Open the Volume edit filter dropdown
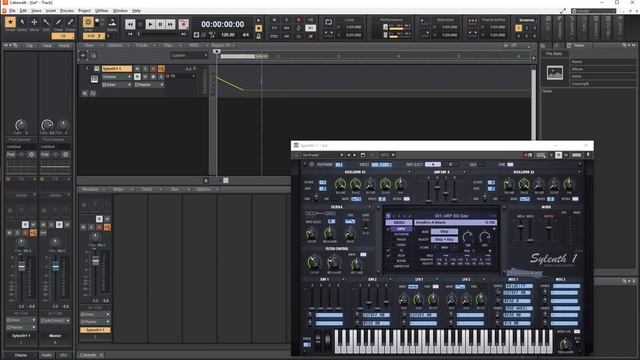This screenshot has width=640, height=360. click(x=117, y=77)
